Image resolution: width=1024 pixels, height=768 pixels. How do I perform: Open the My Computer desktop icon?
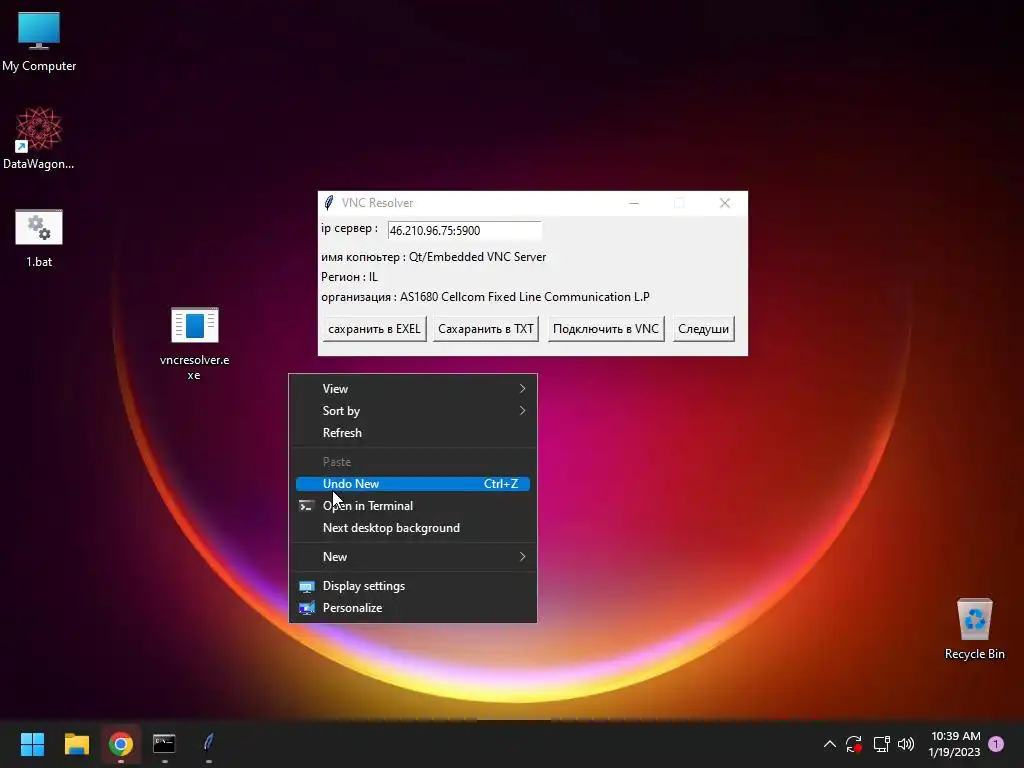(39, 41)
